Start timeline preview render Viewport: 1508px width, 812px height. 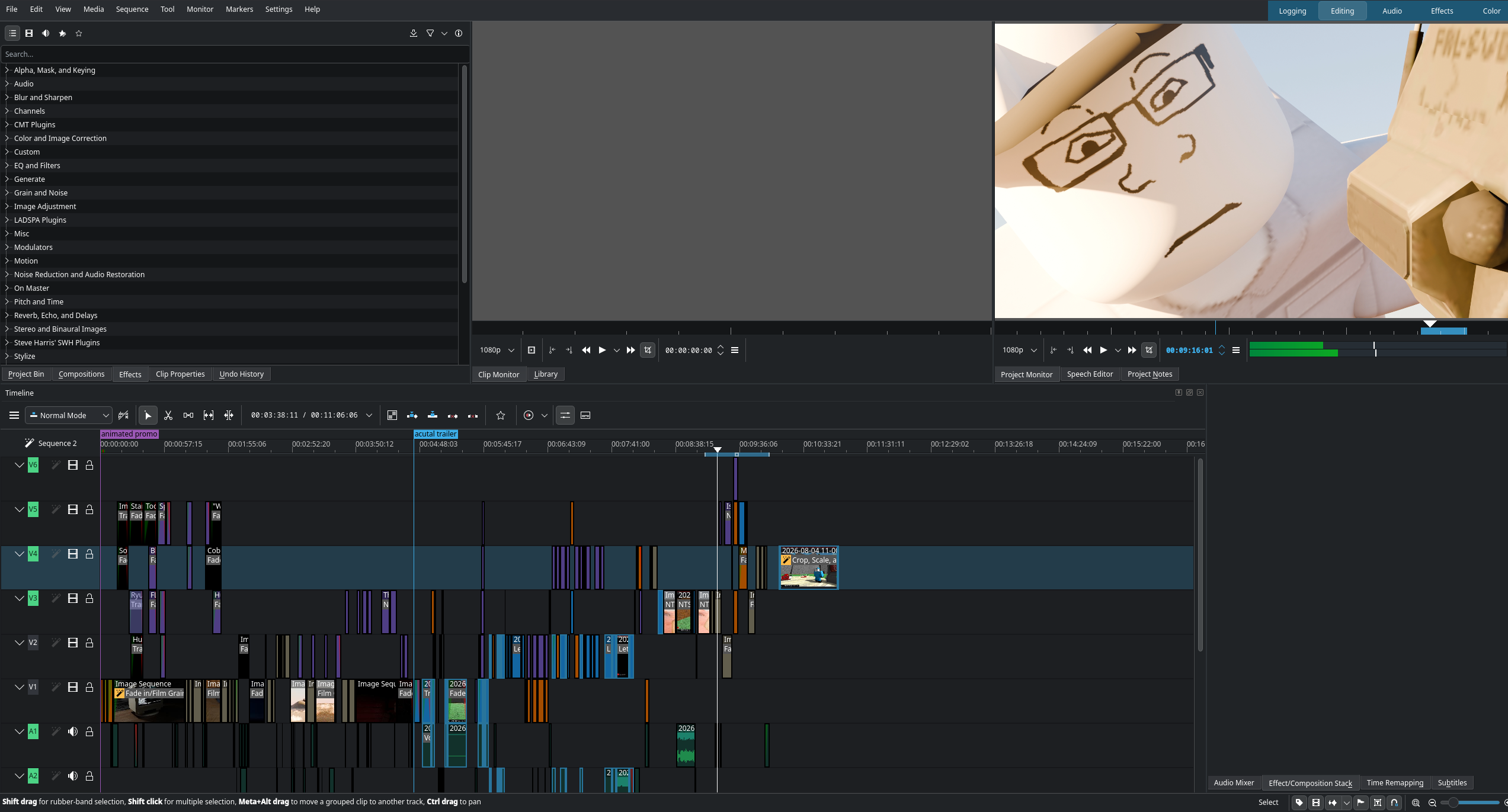[529, 416]
